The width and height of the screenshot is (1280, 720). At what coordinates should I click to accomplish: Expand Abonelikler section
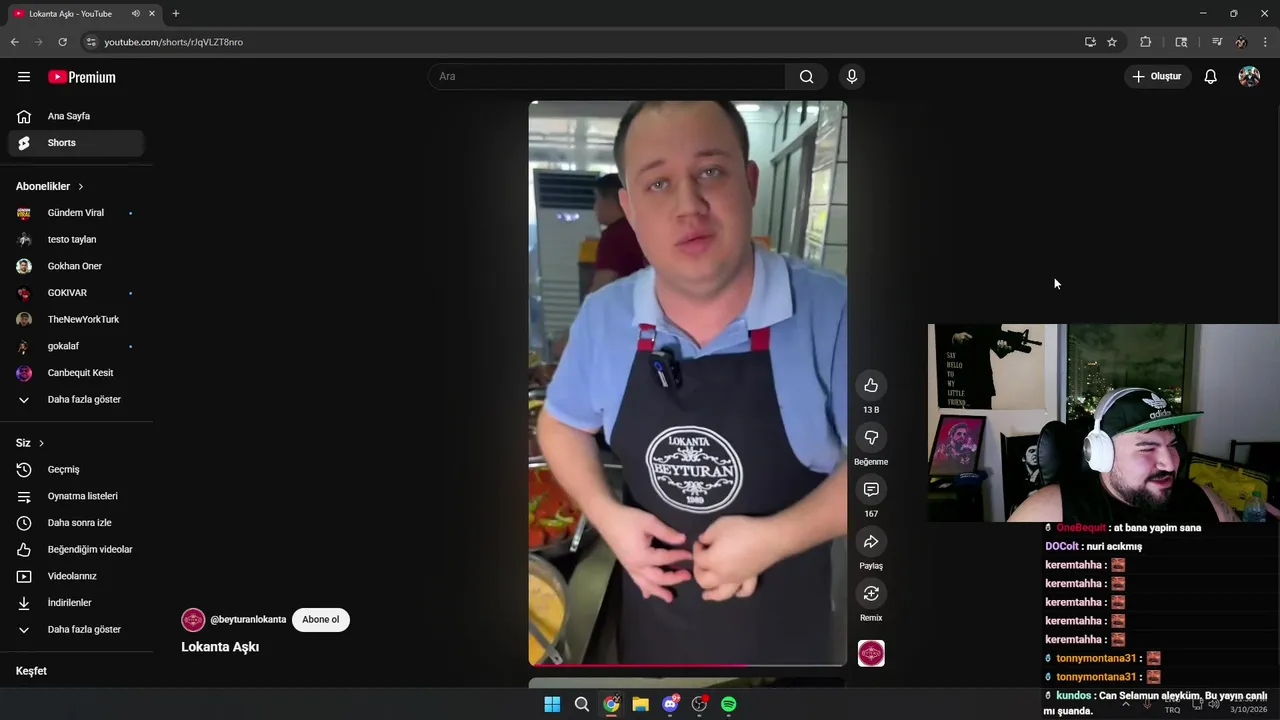[x=50, y=187]
